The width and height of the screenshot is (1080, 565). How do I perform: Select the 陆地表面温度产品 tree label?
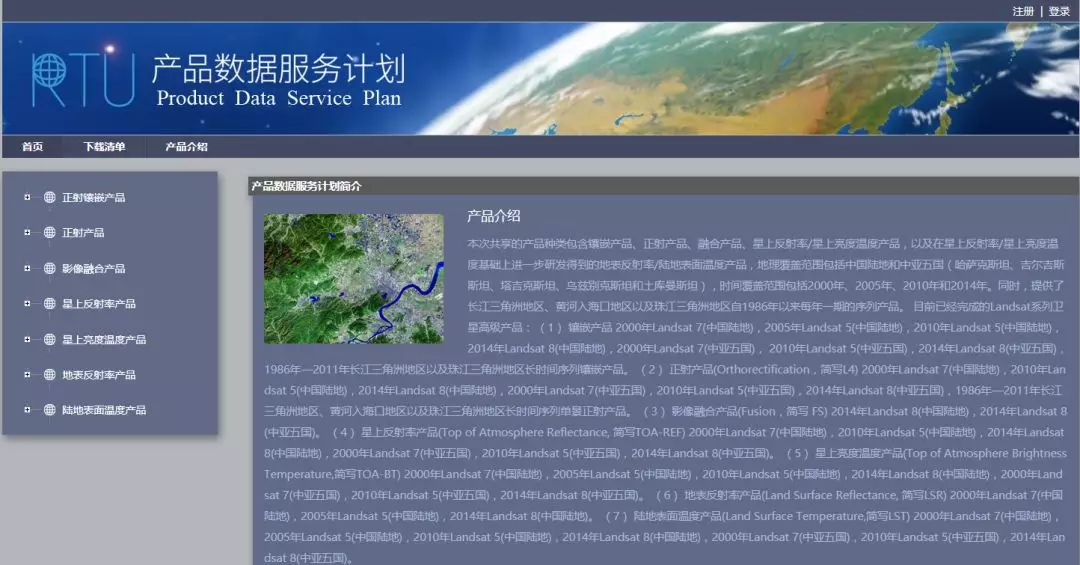tap(104, 410)
